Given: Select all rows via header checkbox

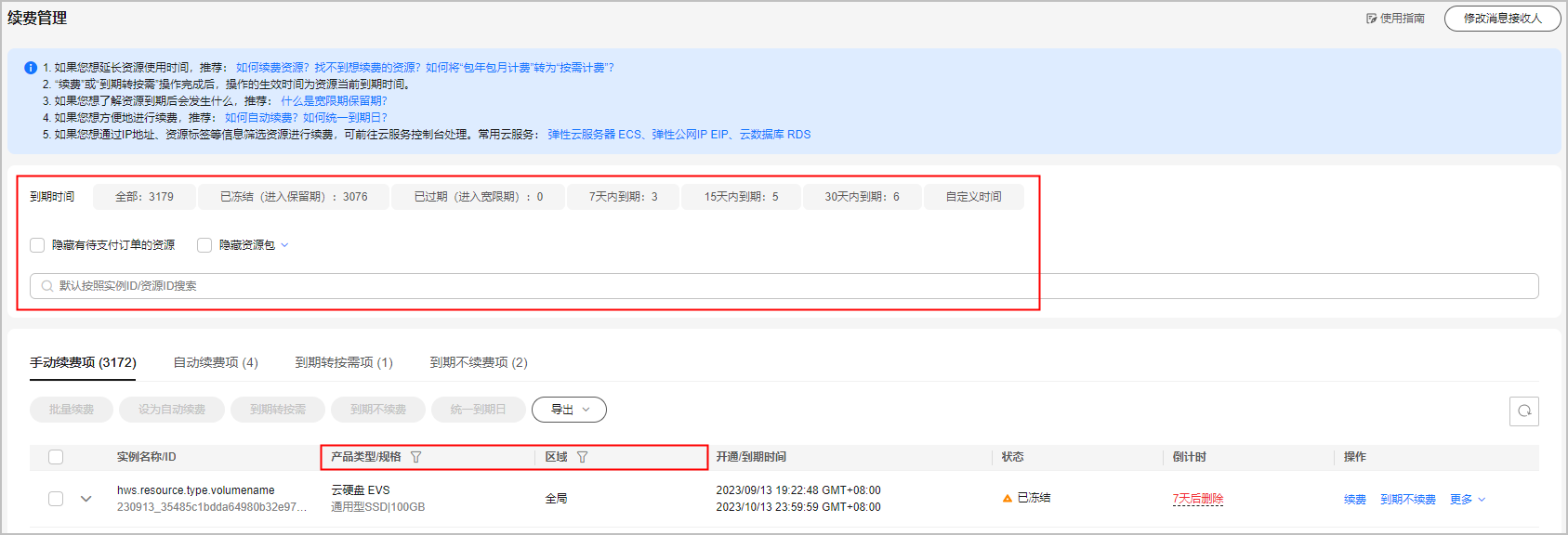Looking at the screenshot, I should (56, 457).
